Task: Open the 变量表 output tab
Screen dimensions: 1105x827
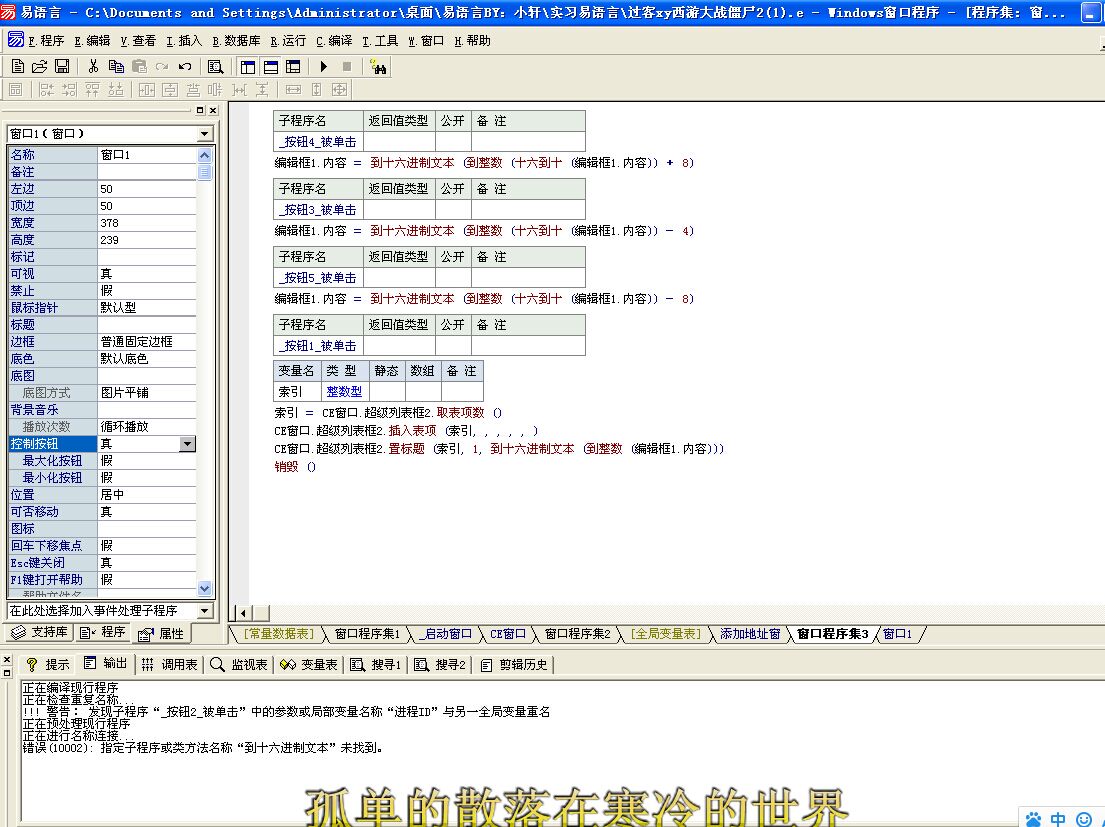Action: 311,664
